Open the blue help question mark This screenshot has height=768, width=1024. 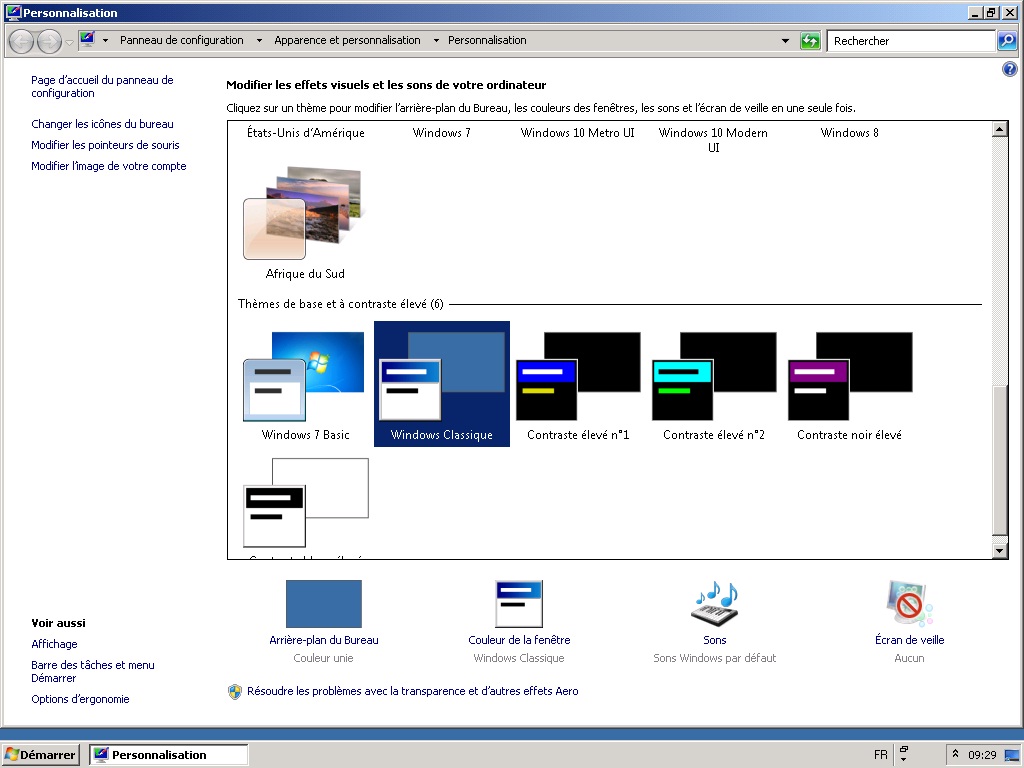(x=1009, y=69)
